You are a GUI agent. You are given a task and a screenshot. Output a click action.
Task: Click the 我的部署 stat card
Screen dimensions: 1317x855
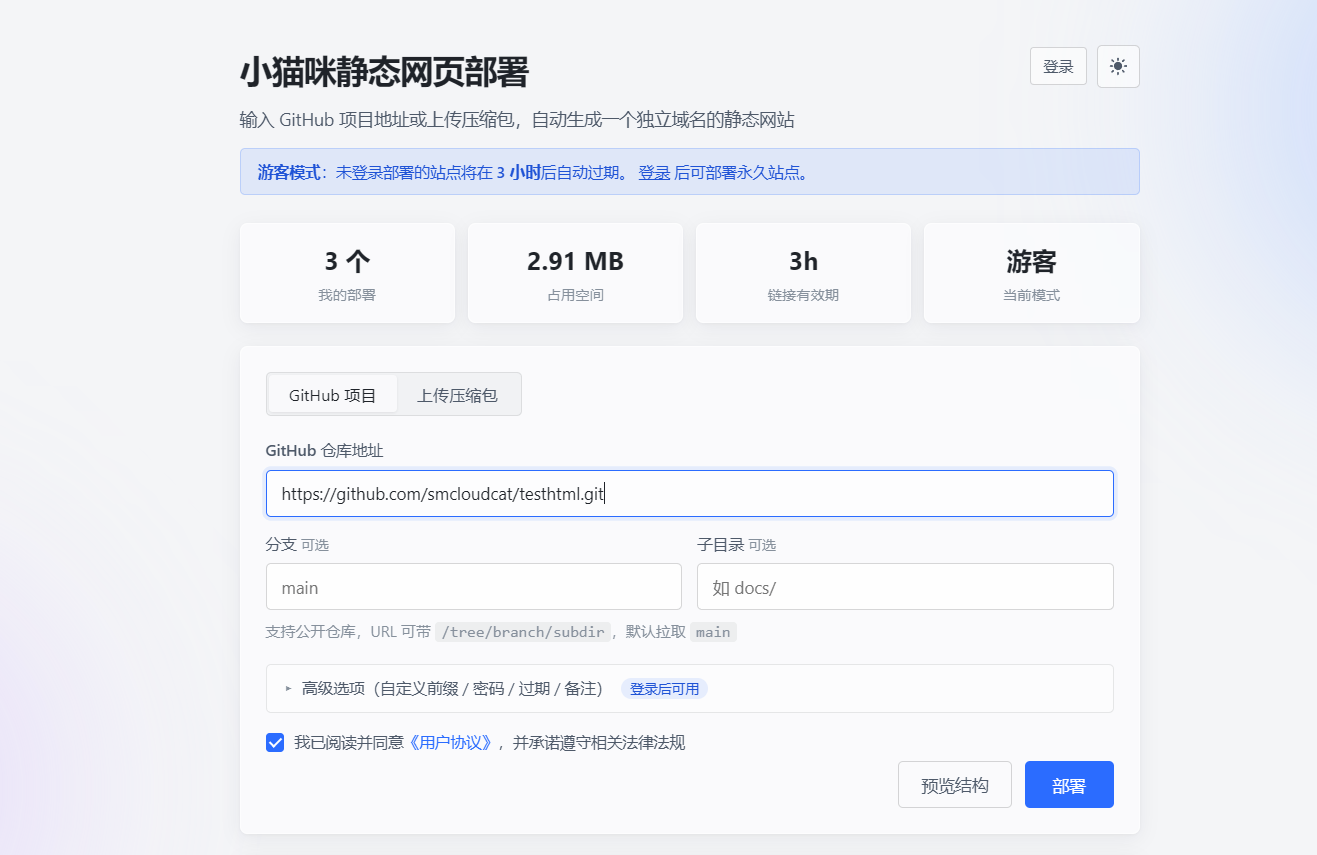347,273
